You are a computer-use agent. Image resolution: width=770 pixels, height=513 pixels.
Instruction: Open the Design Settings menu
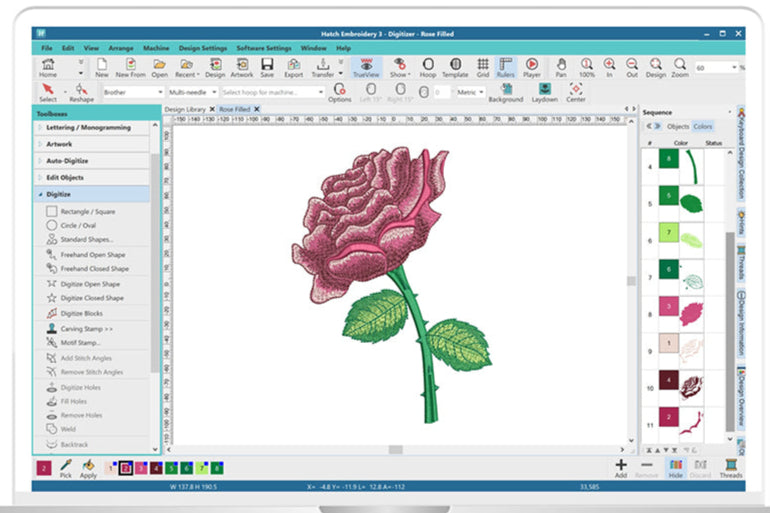[203, 48]
